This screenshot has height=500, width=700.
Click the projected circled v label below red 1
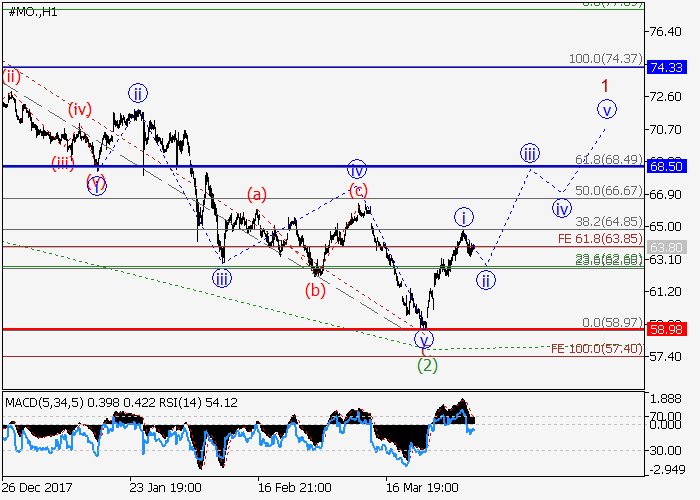(x=606, y=108)
